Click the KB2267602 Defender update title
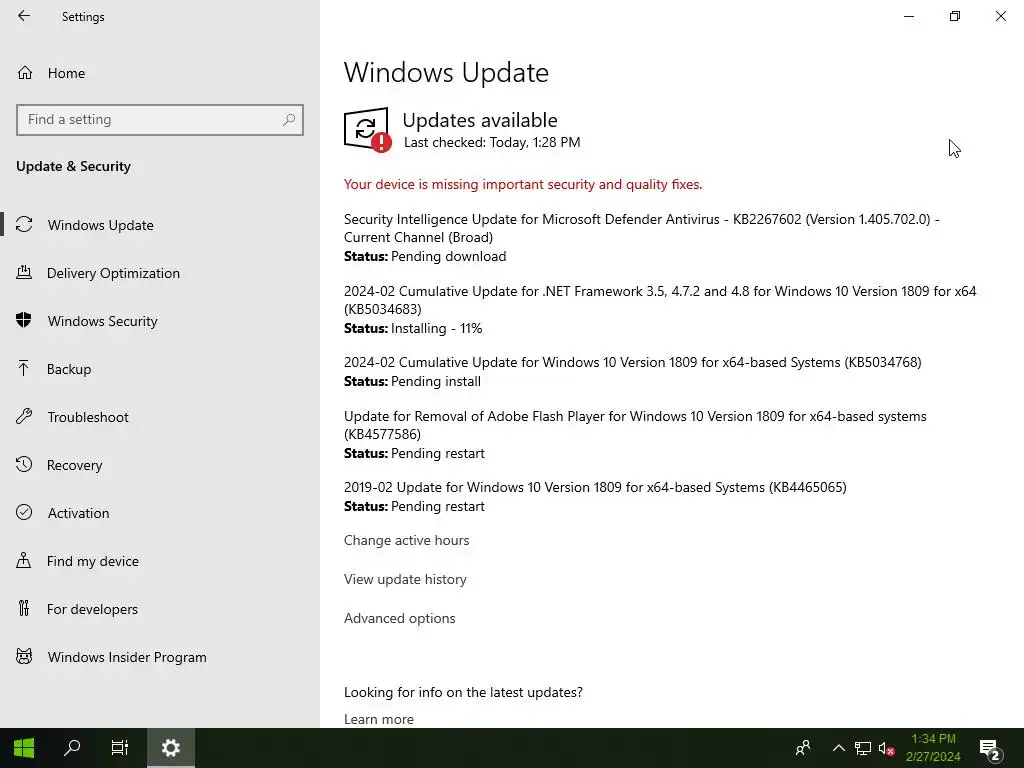This screenshot has width=1024, height=768. click(641, 228)
